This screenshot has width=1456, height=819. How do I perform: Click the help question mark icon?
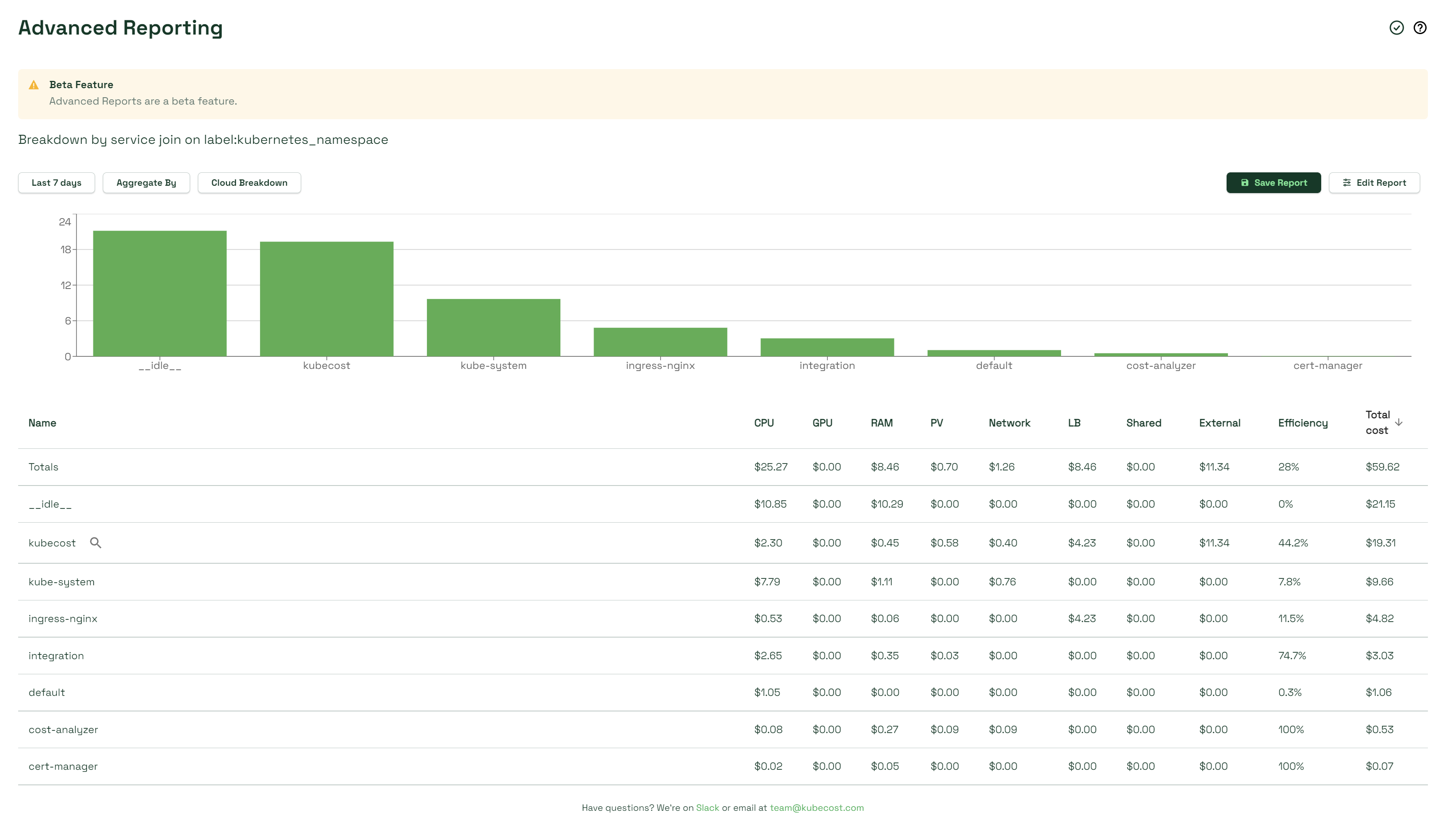click(x=1420, y=27)
